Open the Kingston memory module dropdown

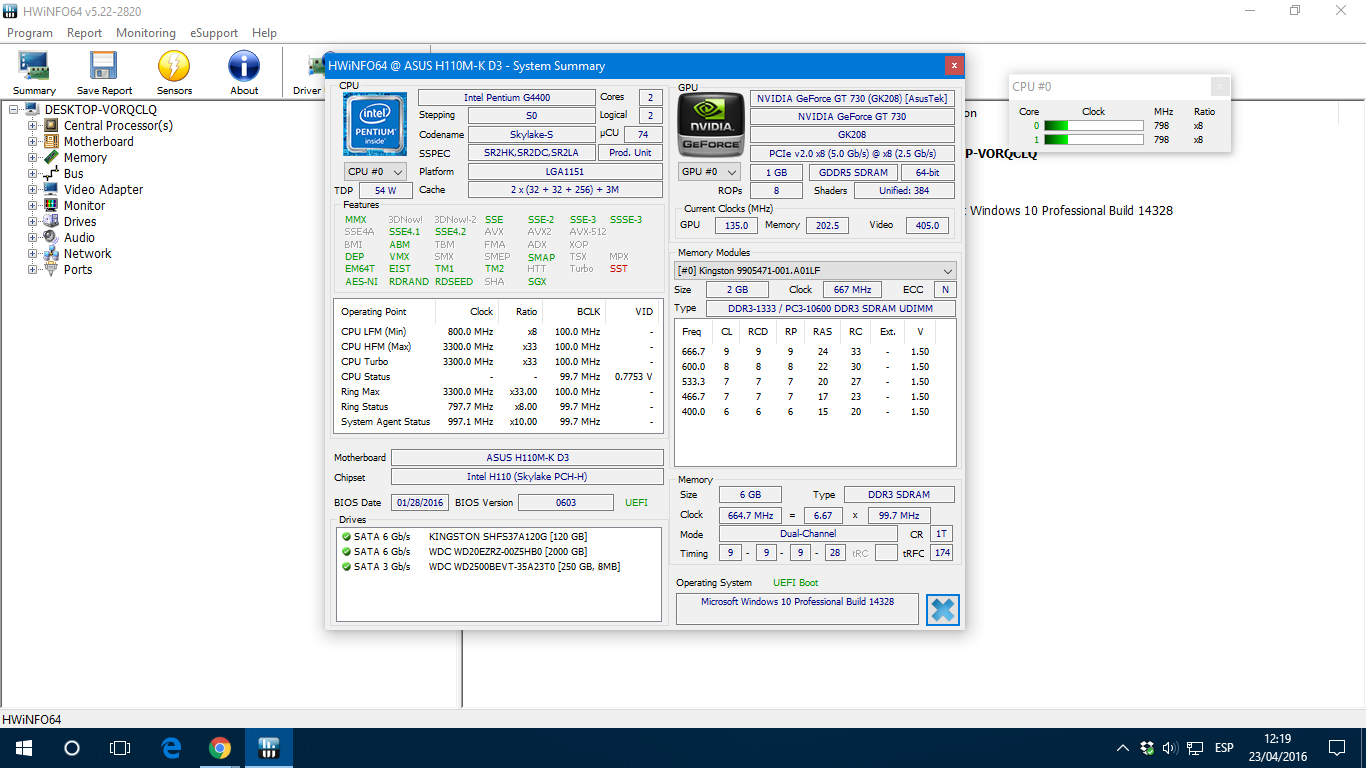[x=815, y=271]
